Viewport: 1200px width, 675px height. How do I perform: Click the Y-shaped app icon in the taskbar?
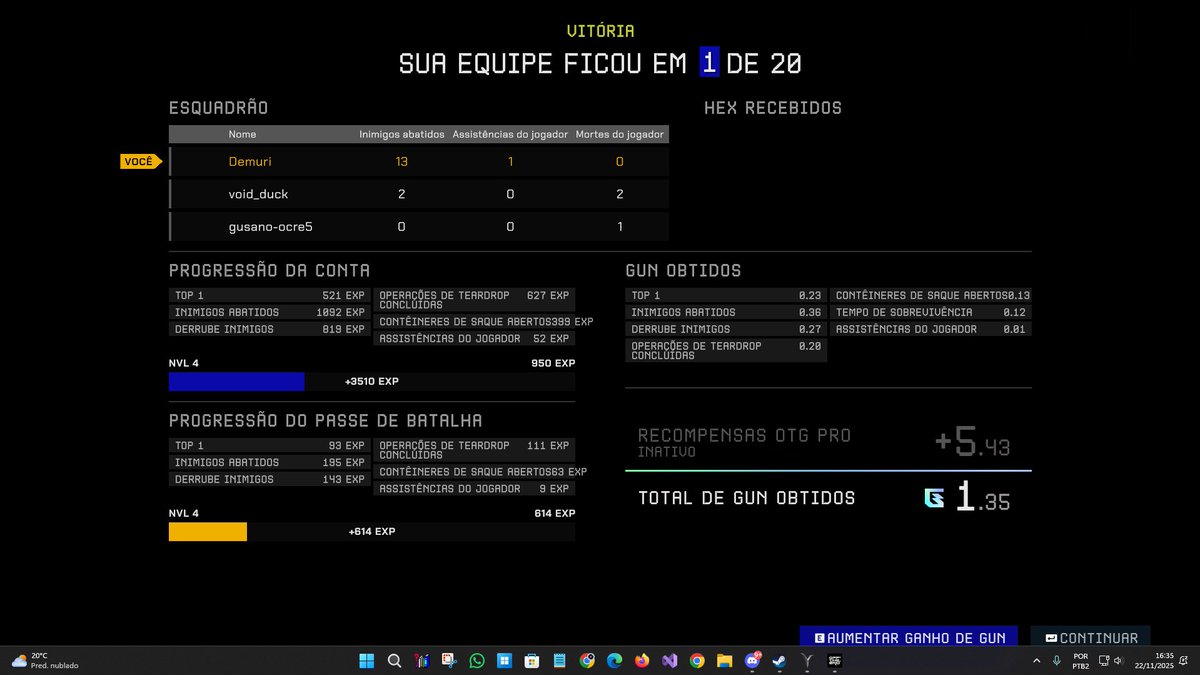pos(807,660)
